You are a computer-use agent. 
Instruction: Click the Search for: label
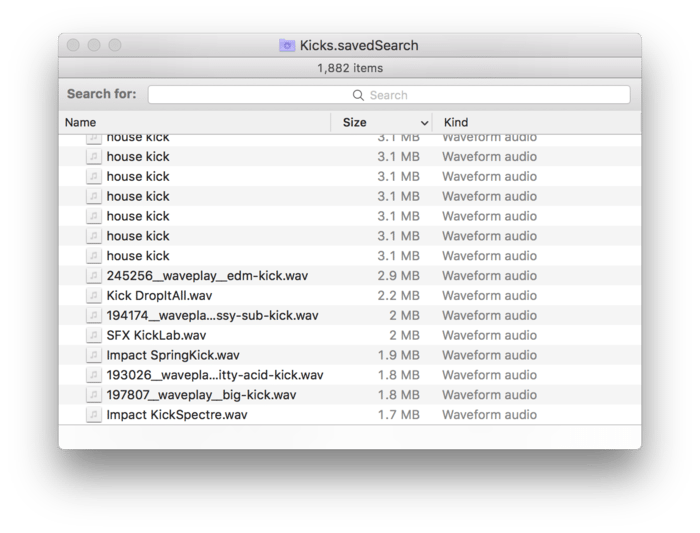click(101, 94)
